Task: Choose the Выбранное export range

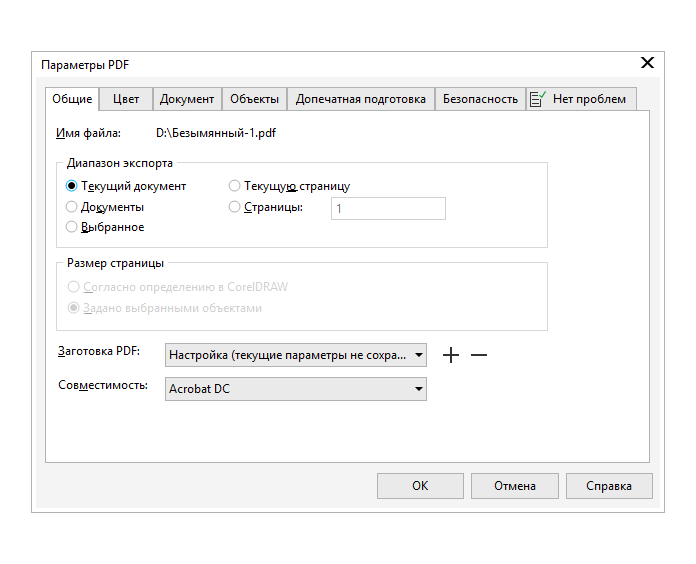Action: pos(72,227)
